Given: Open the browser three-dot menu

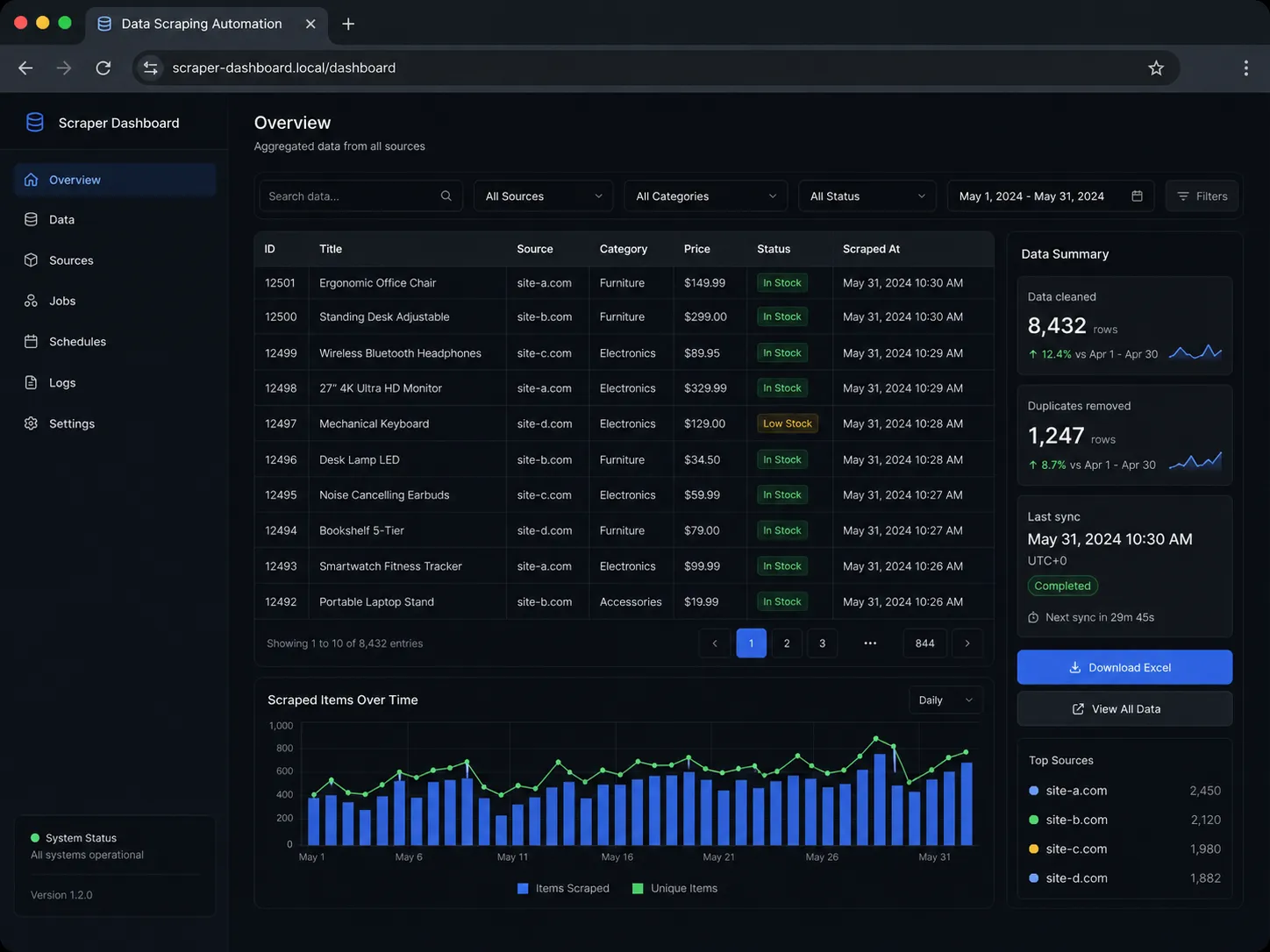Looking at the screenshot, I should click(1245, 68).
